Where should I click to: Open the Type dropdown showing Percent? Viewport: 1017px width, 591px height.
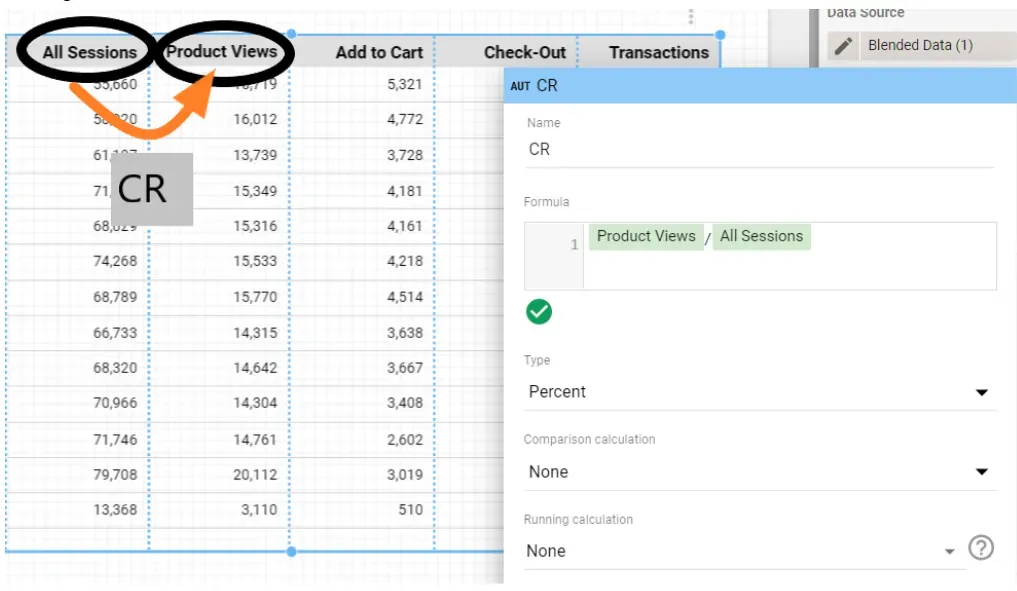pyautogui.click(x=760, y=392)
